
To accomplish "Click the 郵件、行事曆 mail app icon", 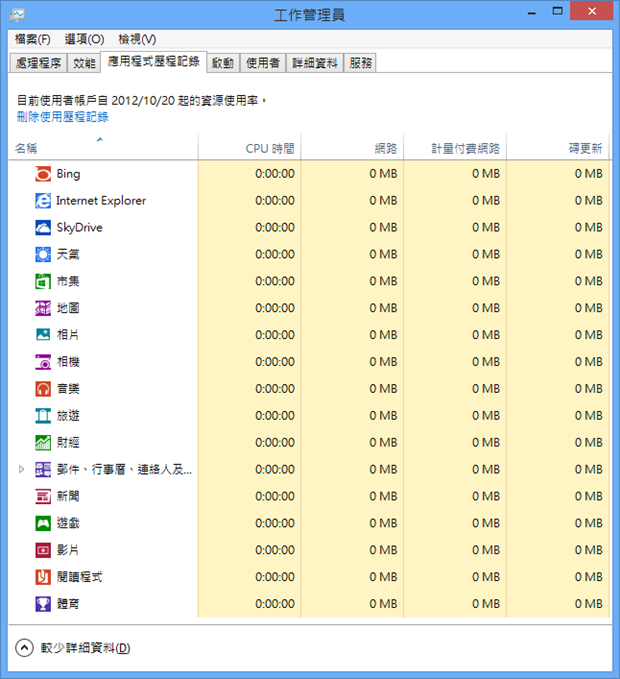I will 43,469.
